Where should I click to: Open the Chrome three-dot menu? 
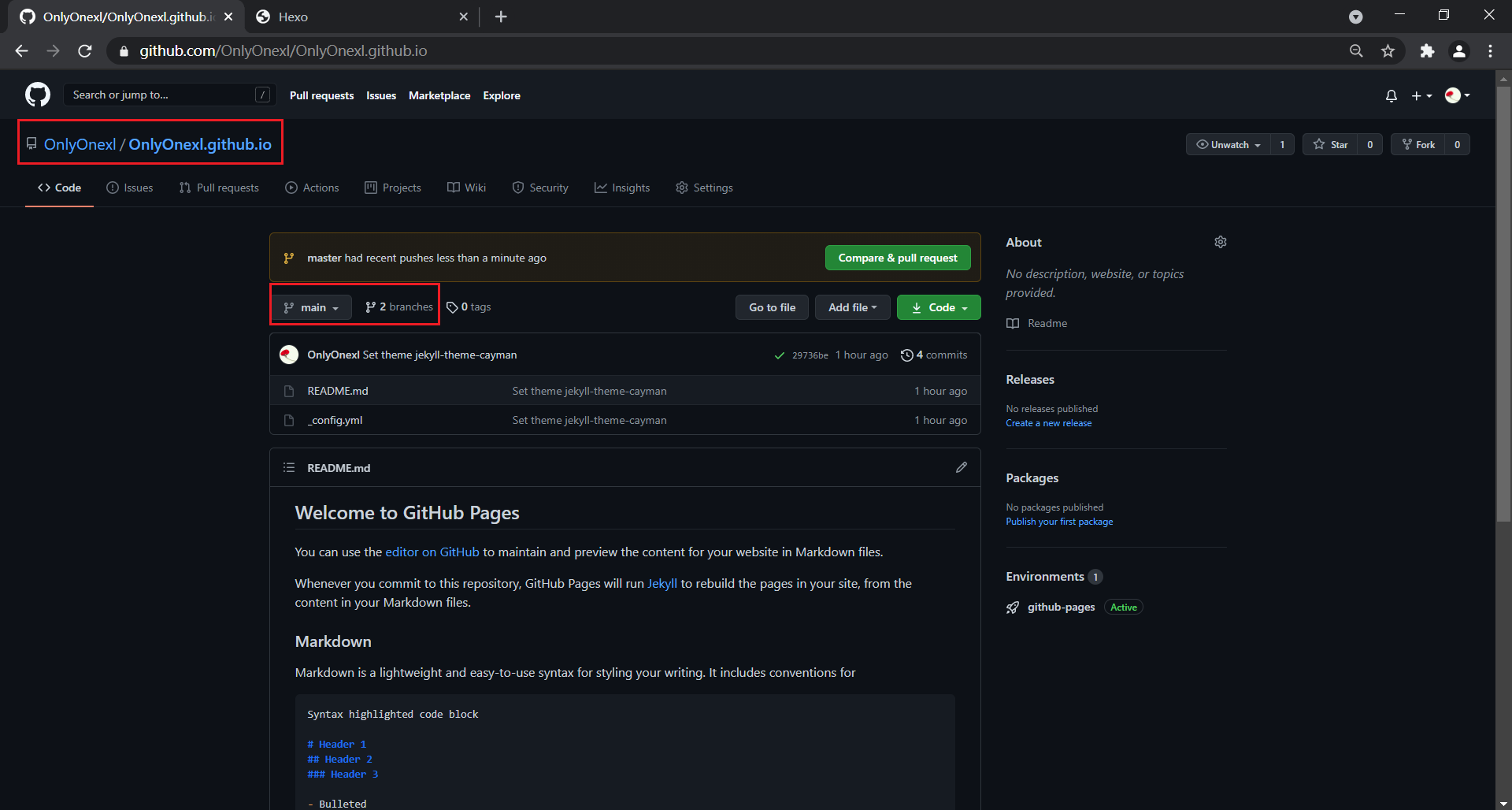1490,50
